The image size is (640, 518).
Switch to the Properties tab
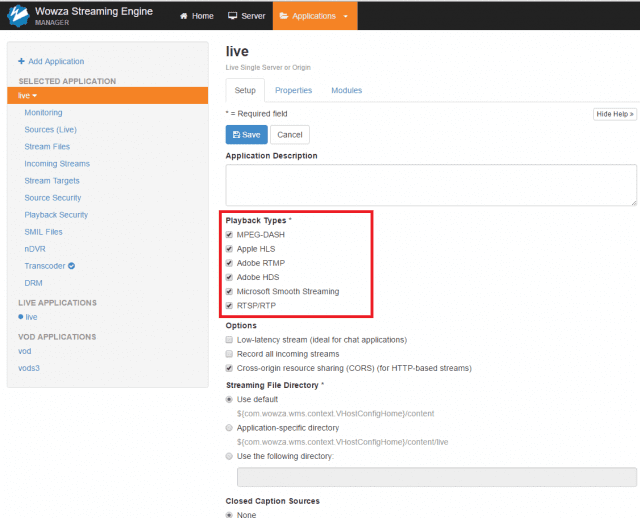(x=293, y=90)
